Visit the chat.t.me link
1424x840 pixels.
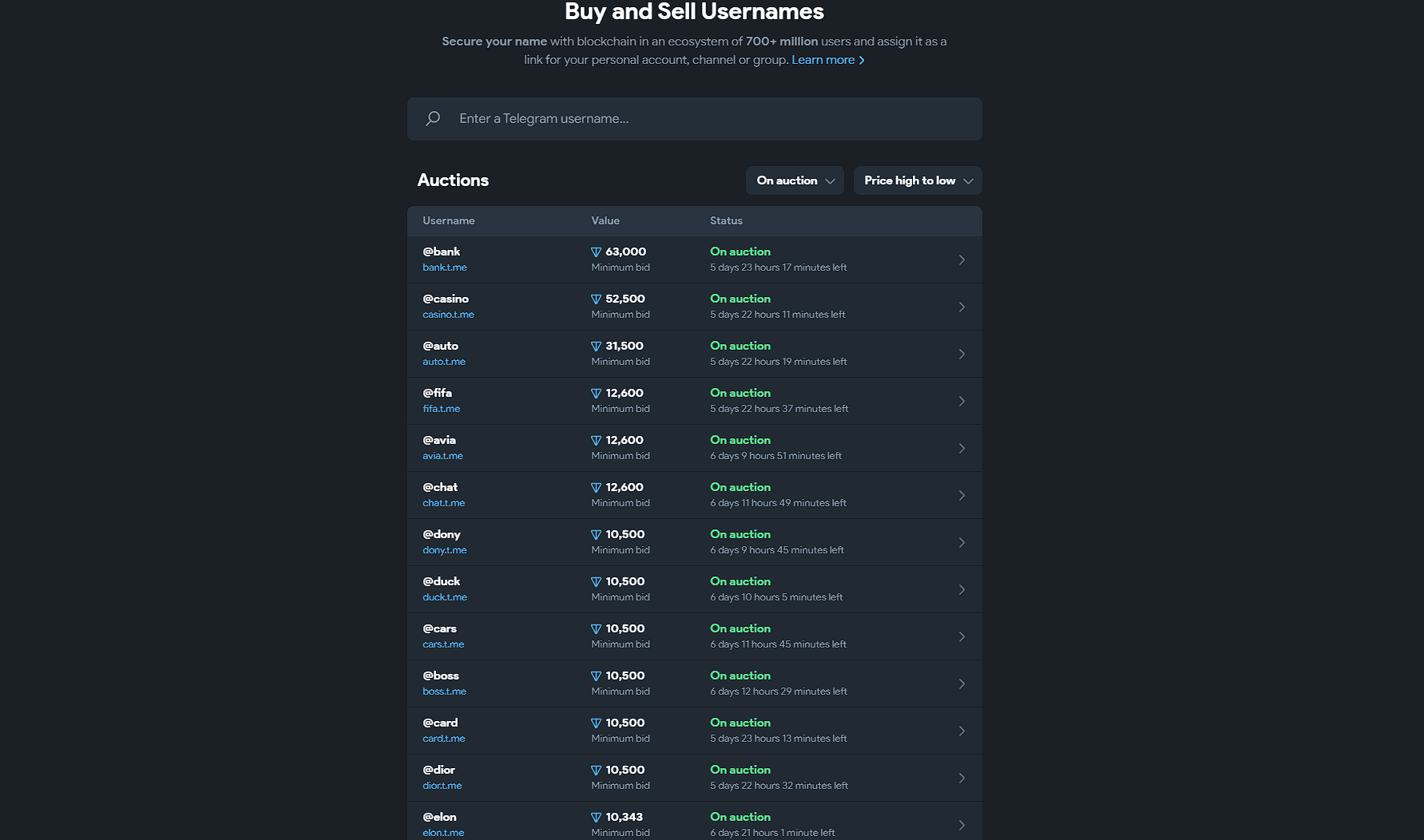coord(443,504)
